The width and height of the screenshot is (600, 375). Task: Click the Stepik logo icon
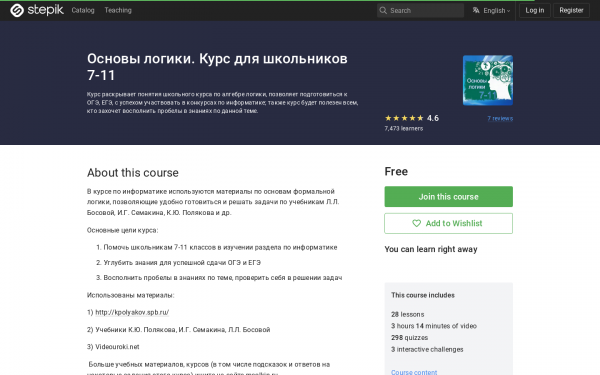(17, 10)
